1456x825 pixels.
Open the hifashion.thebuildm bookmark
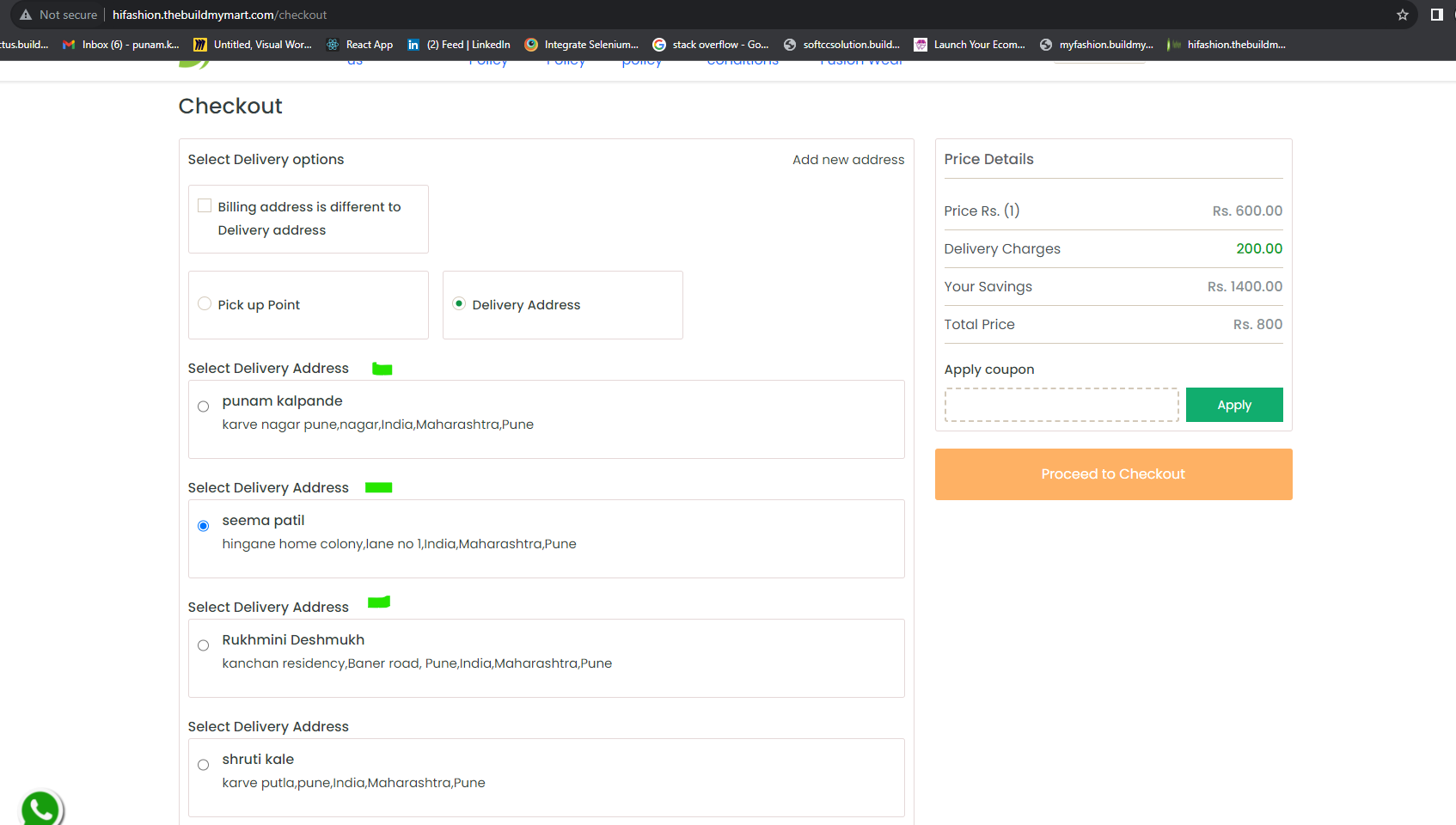1227,45
